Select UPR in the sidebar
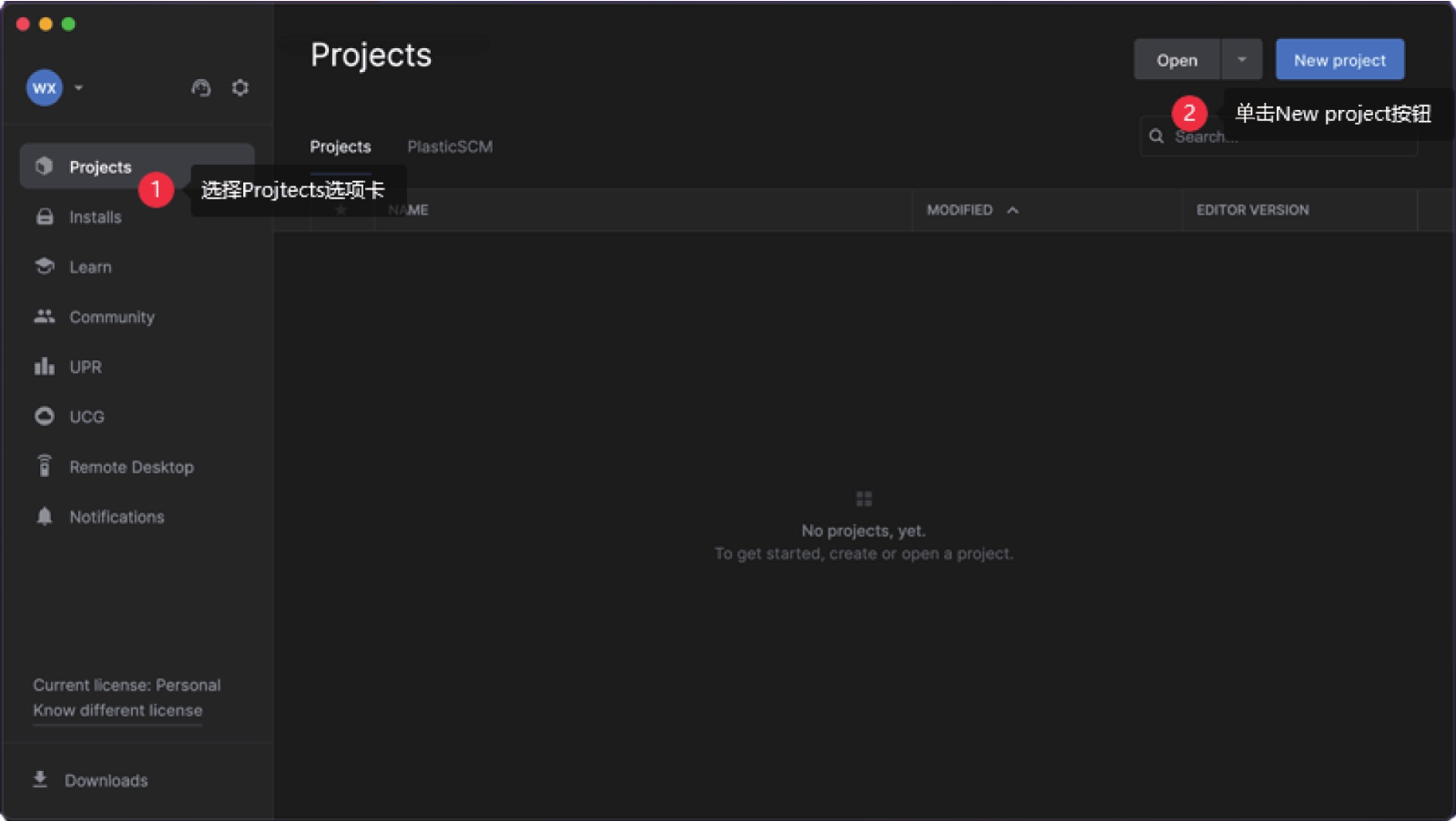Screen dimensions: 1456x821 tap(86, 367)
